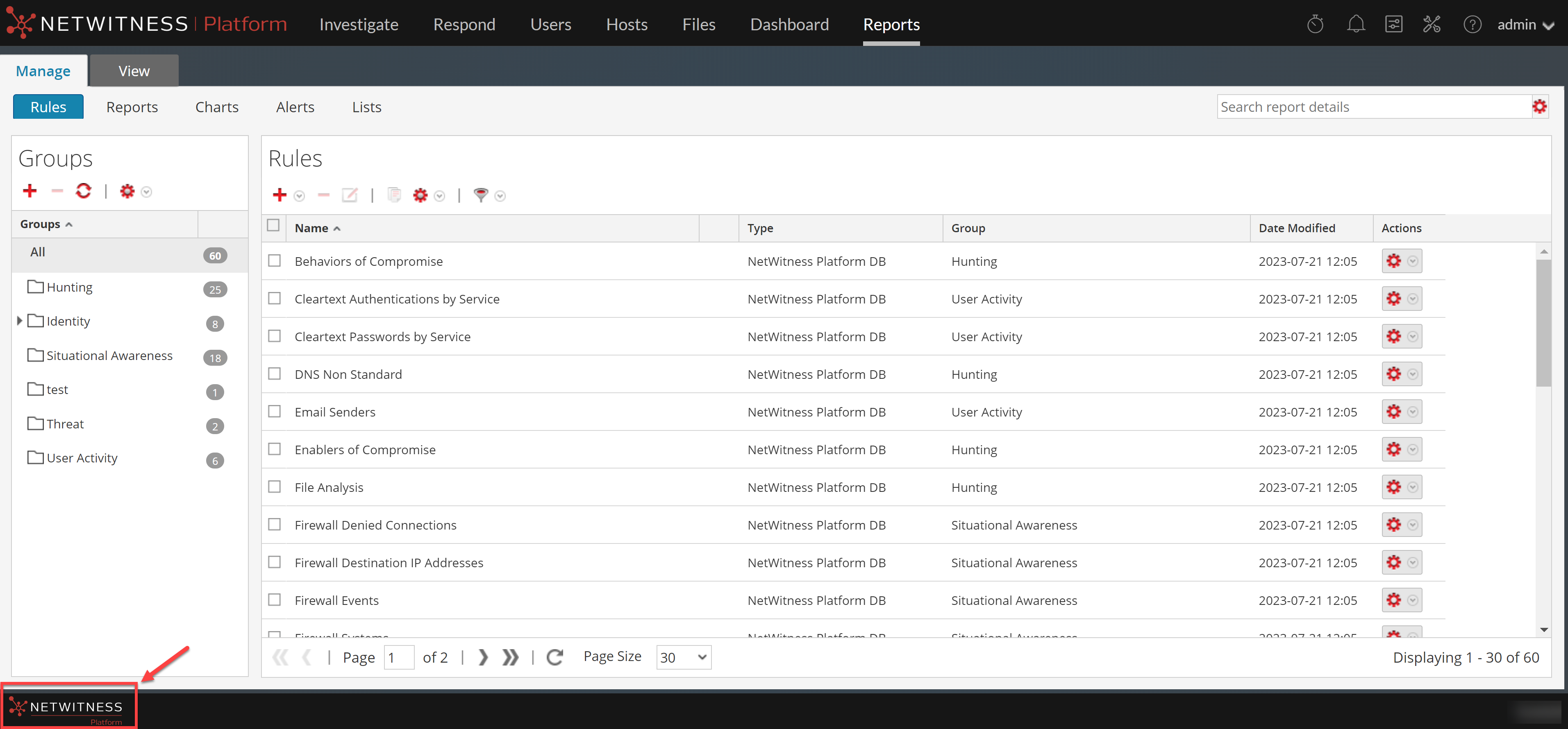Open the admin user menu
Viewport: 1568px width, 729px height.
(1525, 25)
